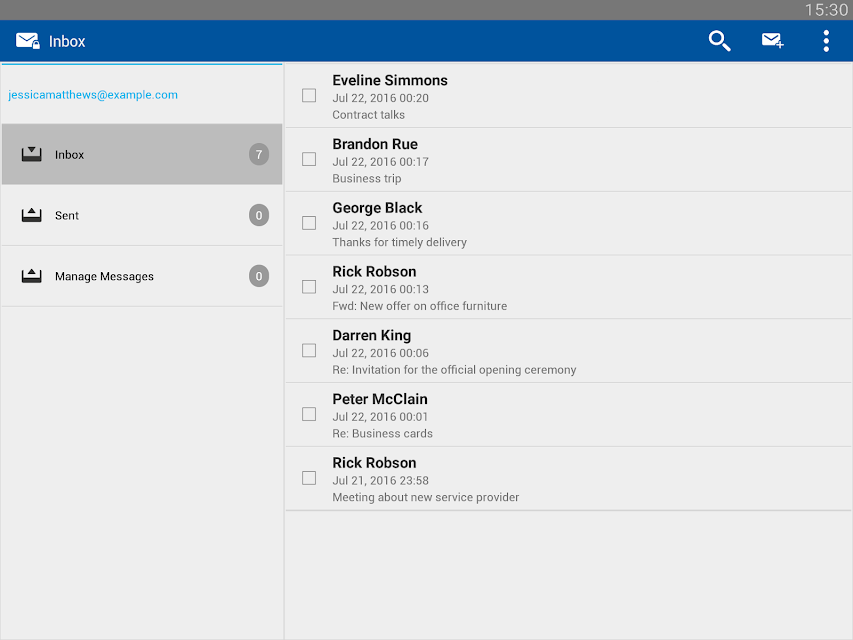Click the jessicamatthews@example.com account link
The width and height of the screenshot is (853, 640).
click(92, 95)
